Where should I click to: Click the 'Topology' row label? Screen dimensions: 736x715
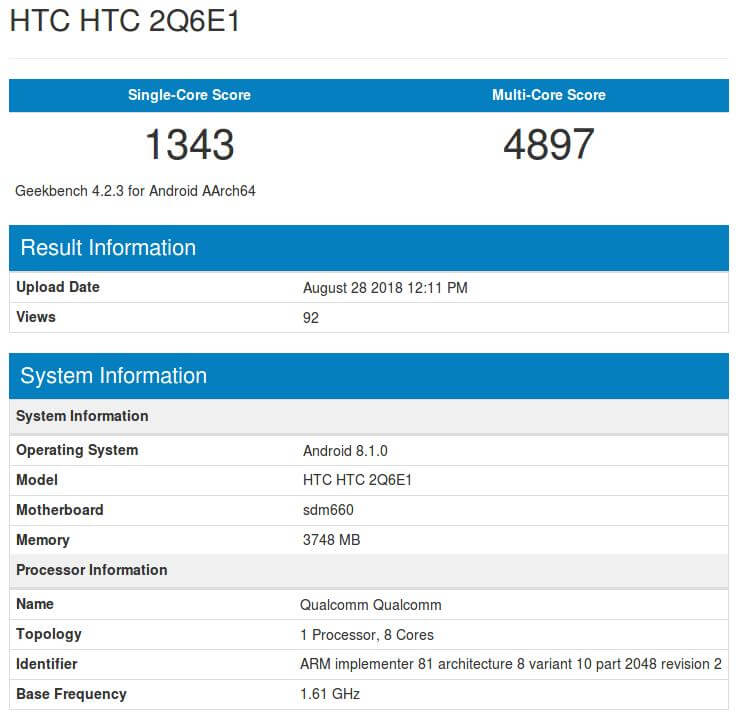49,634
